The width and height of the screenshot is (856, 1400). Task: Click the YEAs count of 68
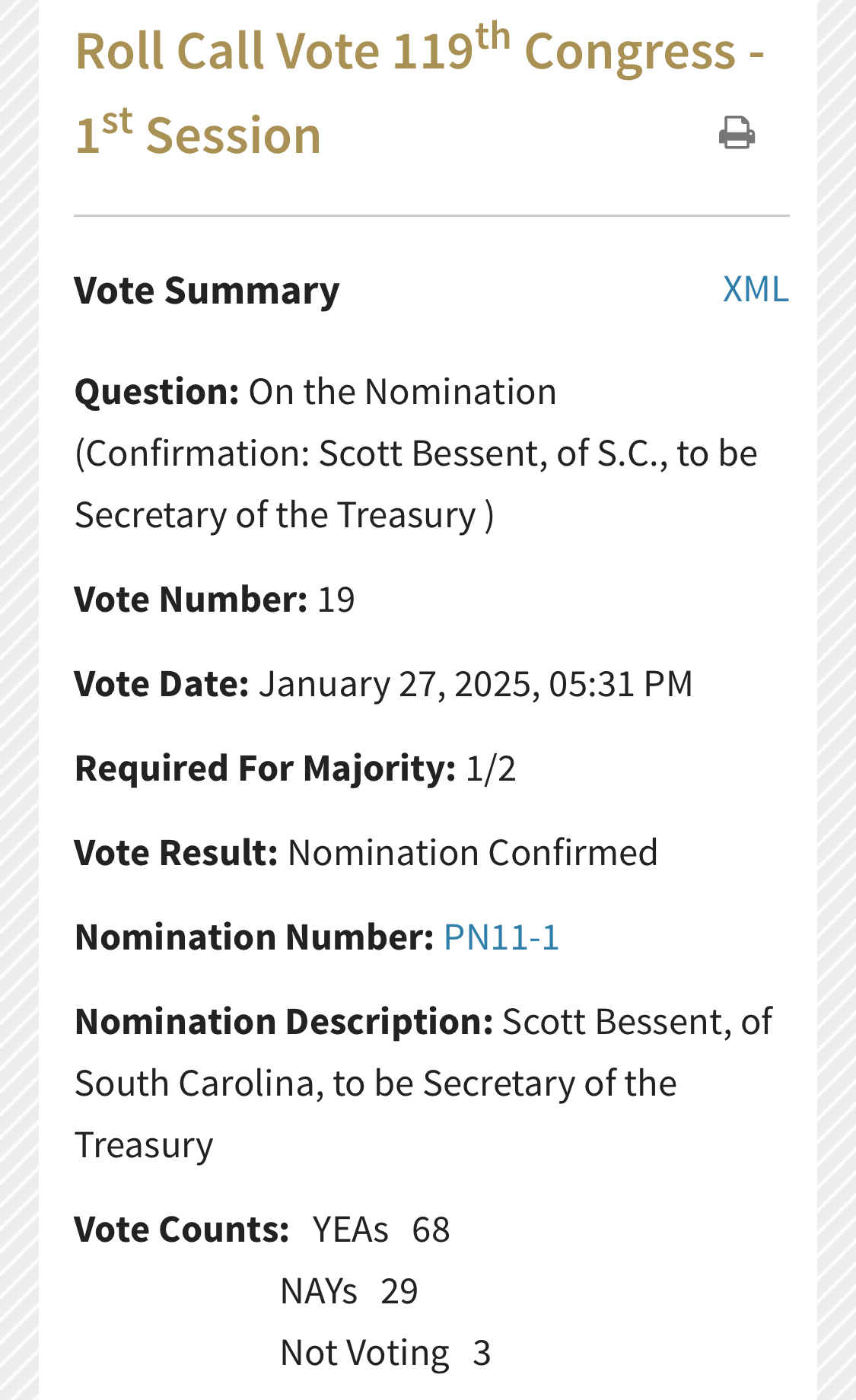point(431,1230)
